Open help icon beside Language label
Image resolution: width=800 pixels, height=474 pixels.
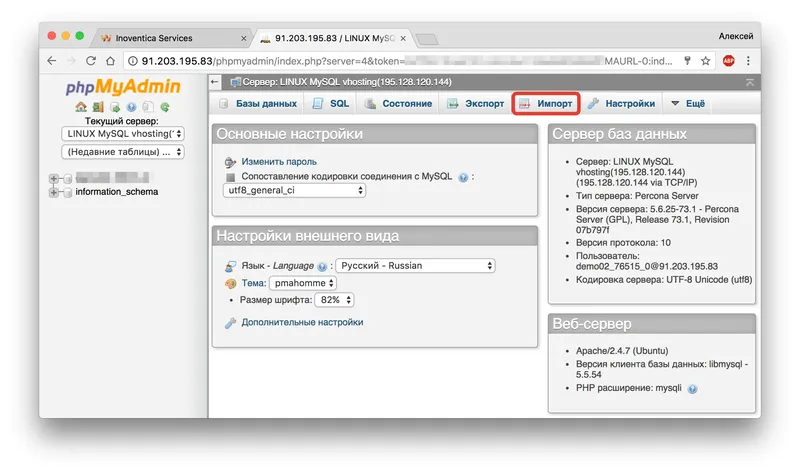(x=322, y=266)
